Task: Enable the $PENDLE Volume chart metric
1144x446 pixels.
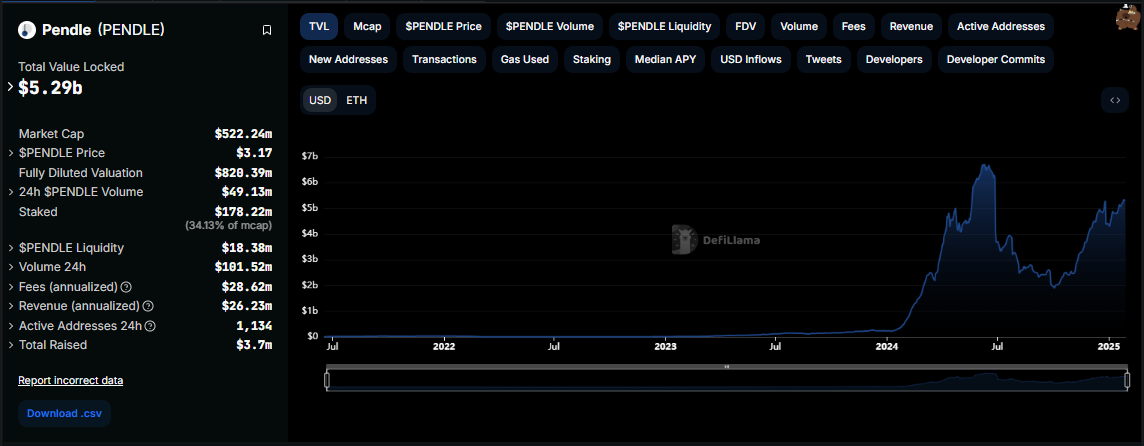Action: point(550,26)
